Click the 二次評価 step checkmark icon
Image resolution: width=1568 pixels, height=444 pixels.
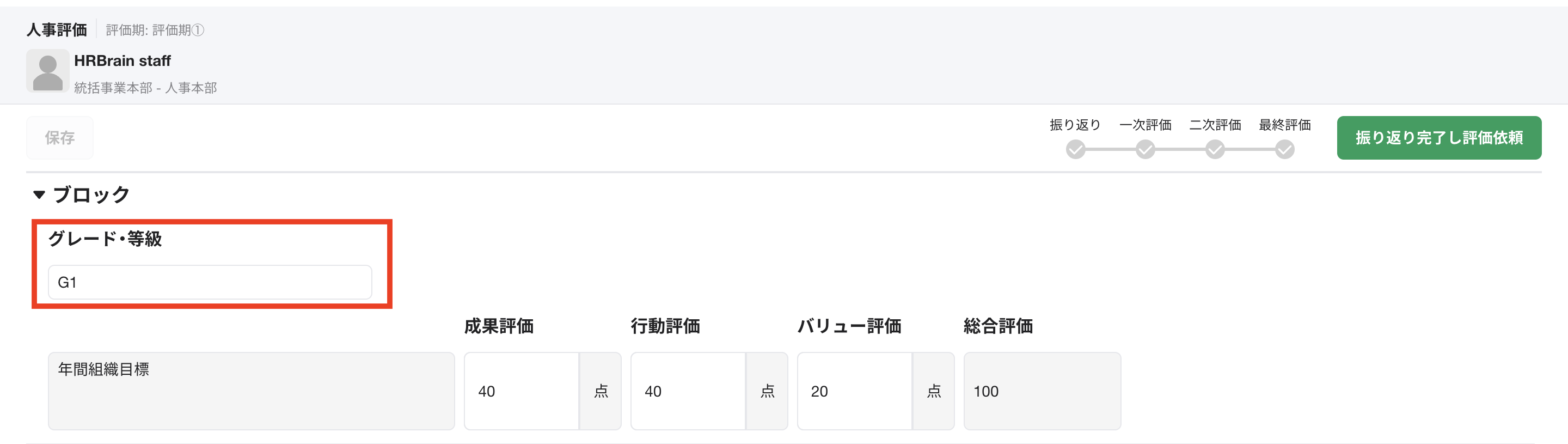[x=1215, y=149]
